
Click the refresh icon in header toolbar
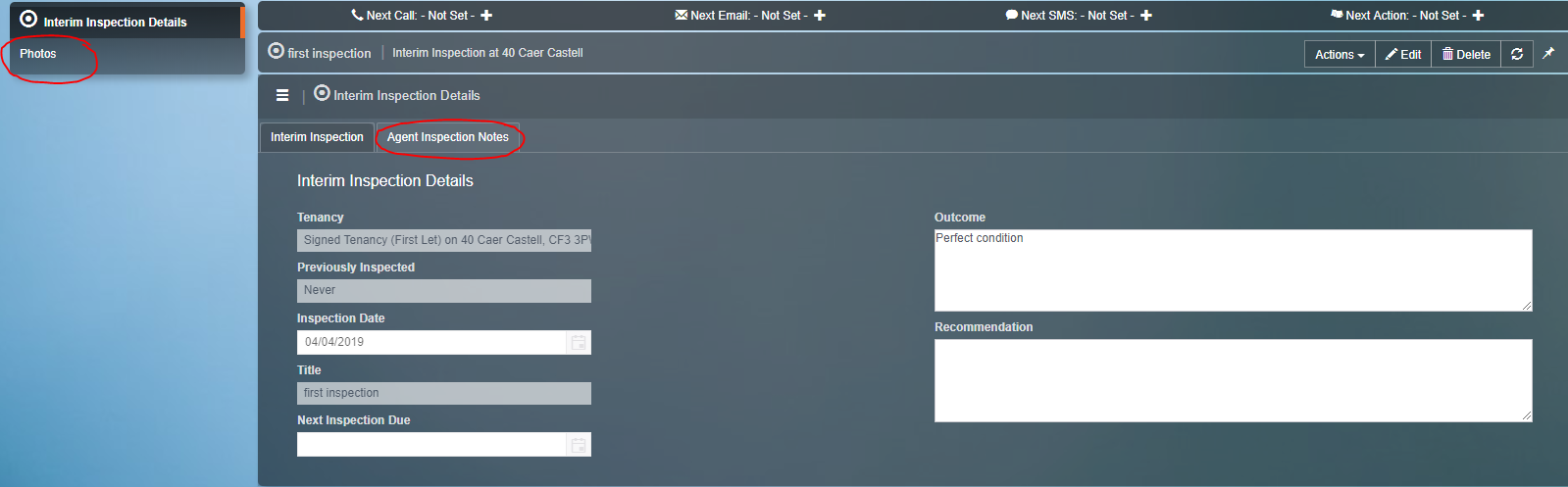(1517, 54)
